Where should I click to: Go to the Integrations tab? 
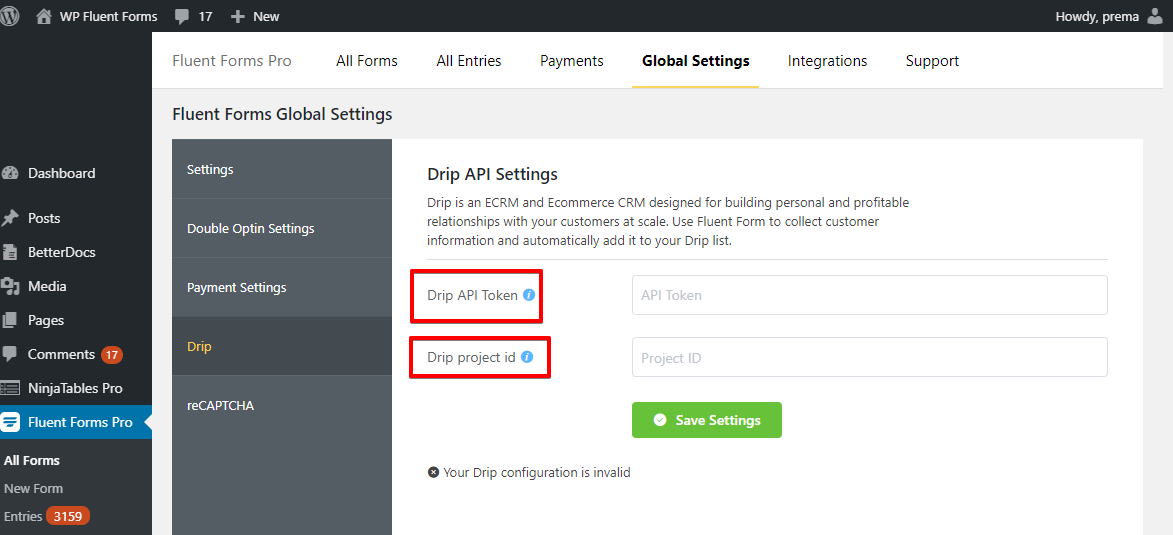pos(827,61)
